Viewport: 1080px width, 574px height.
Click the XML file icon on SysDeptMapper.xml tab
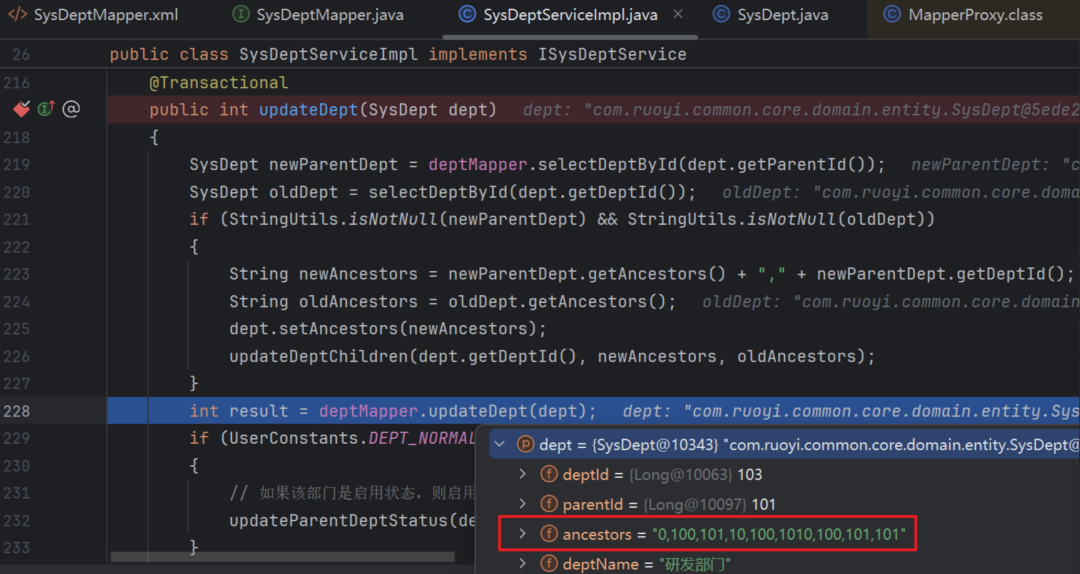17,14
